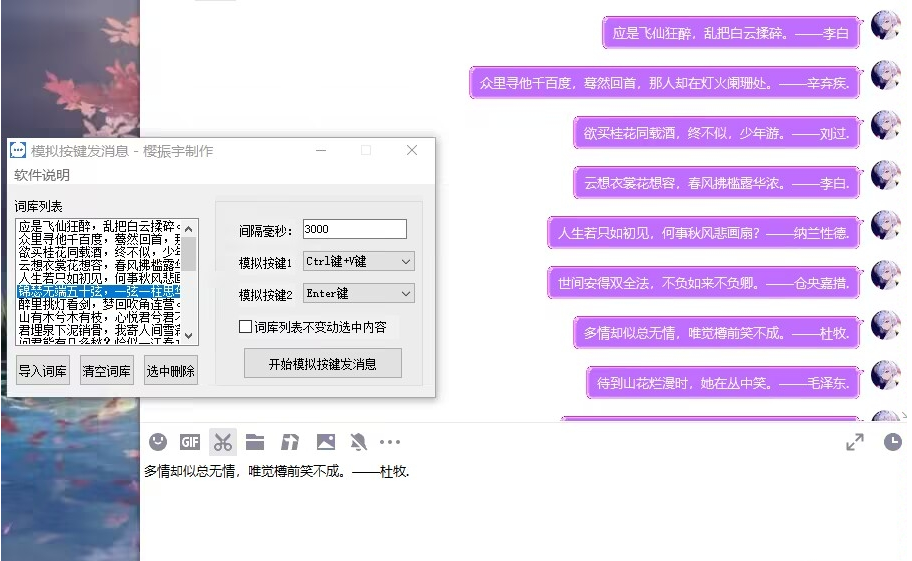Image resolution: width=912 pixels, height=561 pixels.
Task: Click the muted bell icon
Action: click(358, 442)
